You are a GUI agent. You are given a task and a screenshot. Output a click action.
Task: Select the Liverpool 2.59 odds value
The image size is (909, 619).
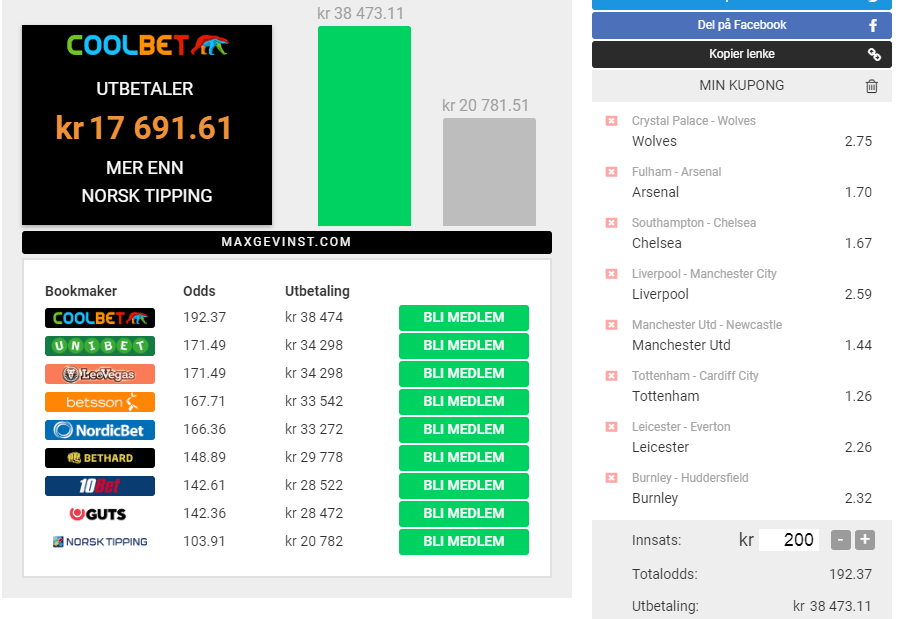[x=858, y=294]
